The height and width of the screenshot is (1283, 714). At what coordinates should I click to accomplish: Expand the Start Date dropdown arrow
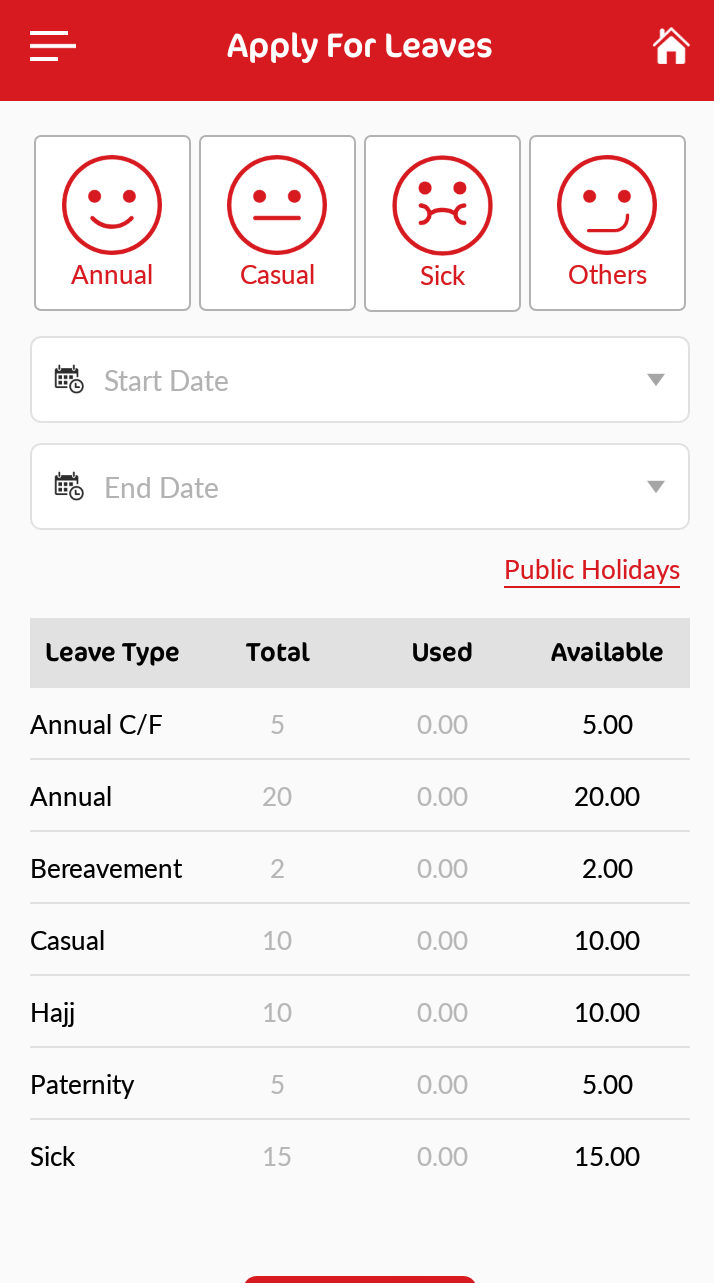(656, 380)
